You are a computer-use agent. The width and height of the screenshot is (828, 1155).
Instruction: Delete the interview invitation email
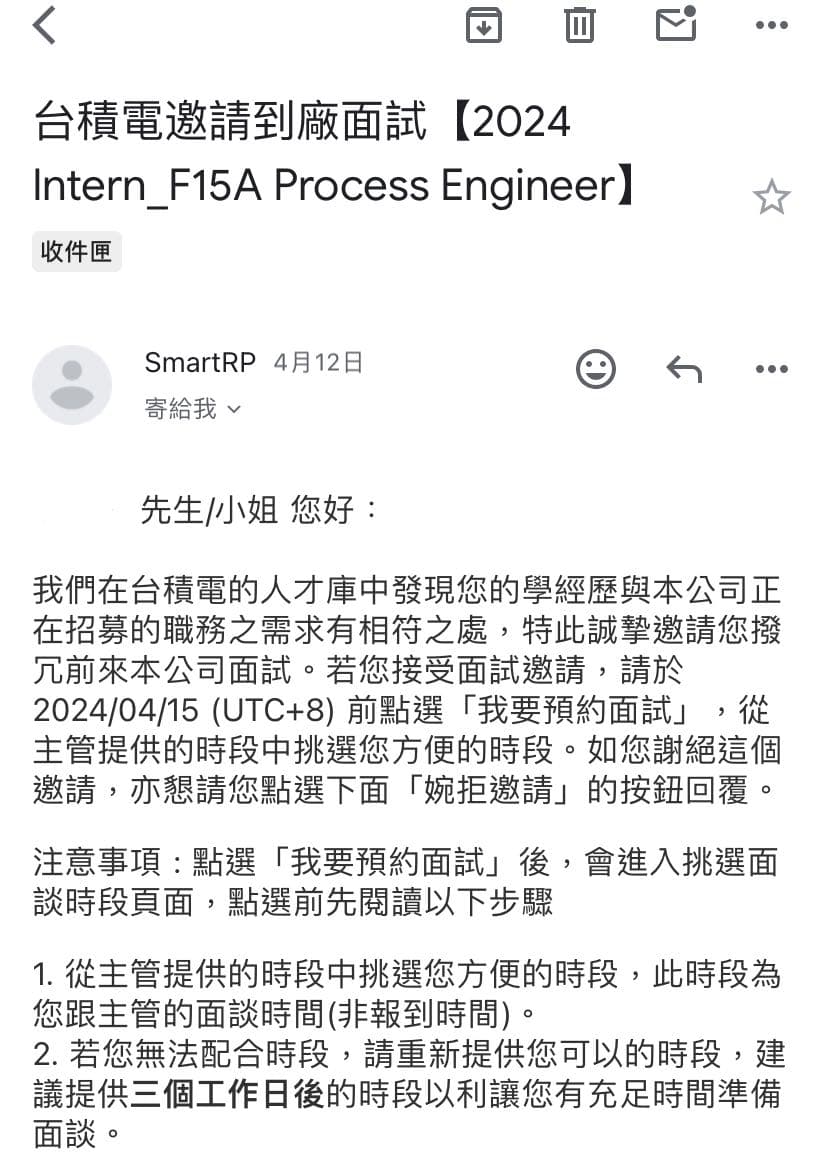pyautogui.click(x=579, y=25)
